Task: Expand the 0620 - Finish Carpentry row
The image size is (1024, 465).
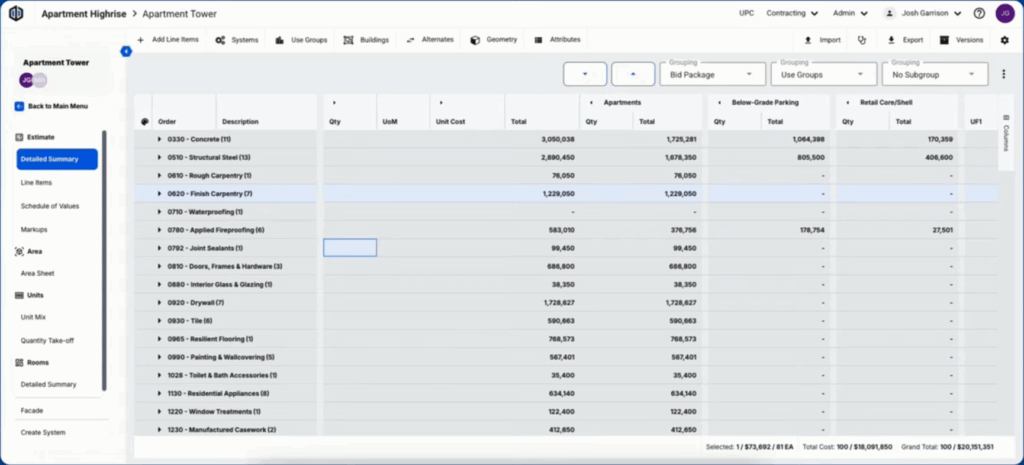Action: click(x=159, y=193)
